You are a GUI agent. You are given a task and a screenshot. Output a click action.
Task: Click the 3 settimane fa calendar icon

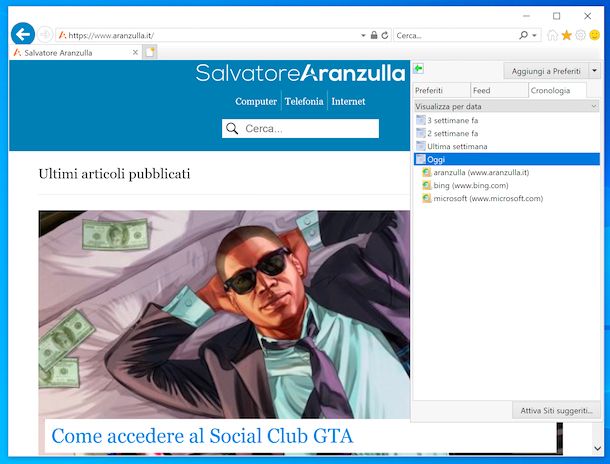click(421, 120)
